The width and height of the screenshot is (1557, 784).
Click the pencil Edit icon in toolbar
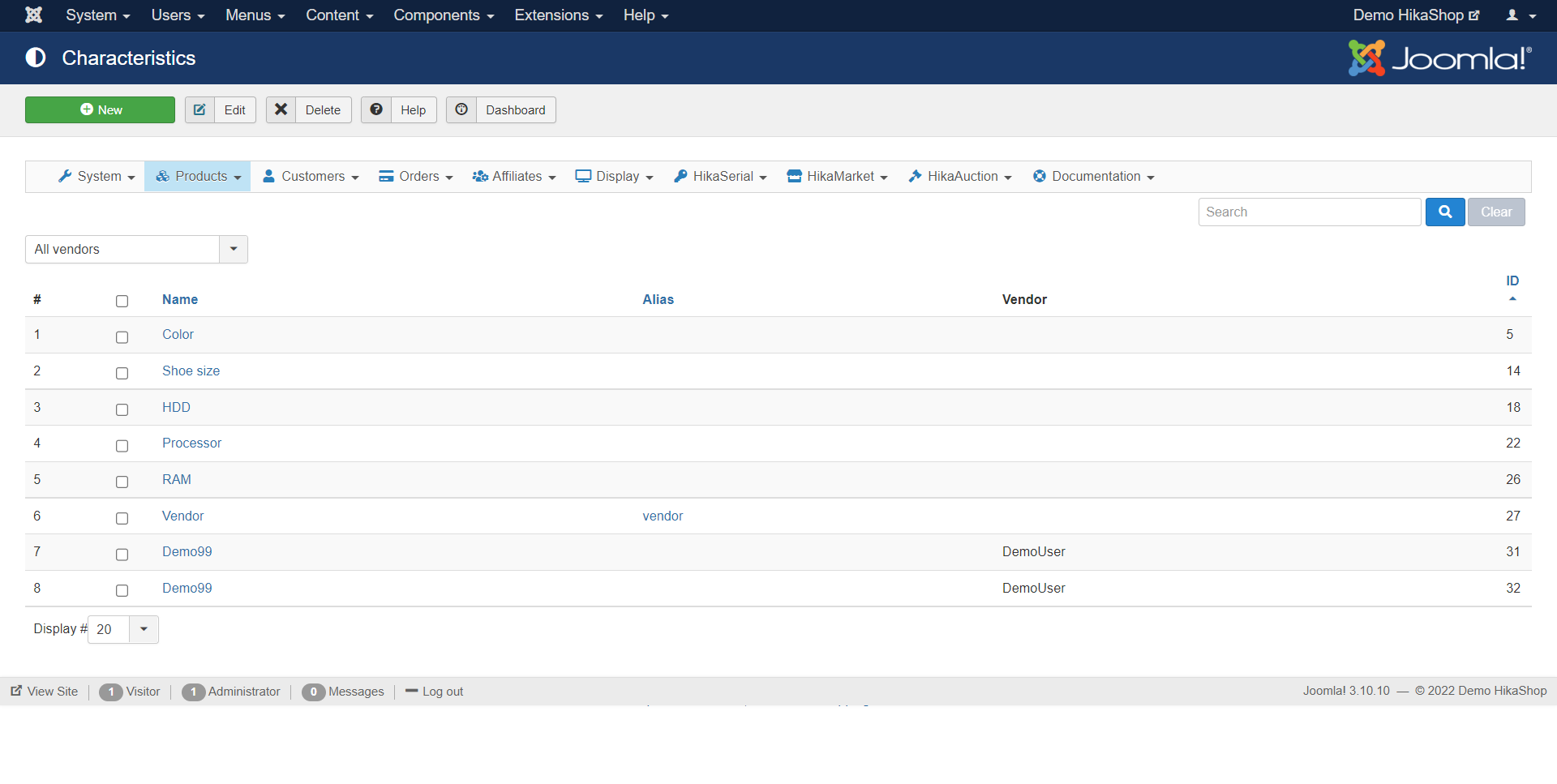point(199,109)
